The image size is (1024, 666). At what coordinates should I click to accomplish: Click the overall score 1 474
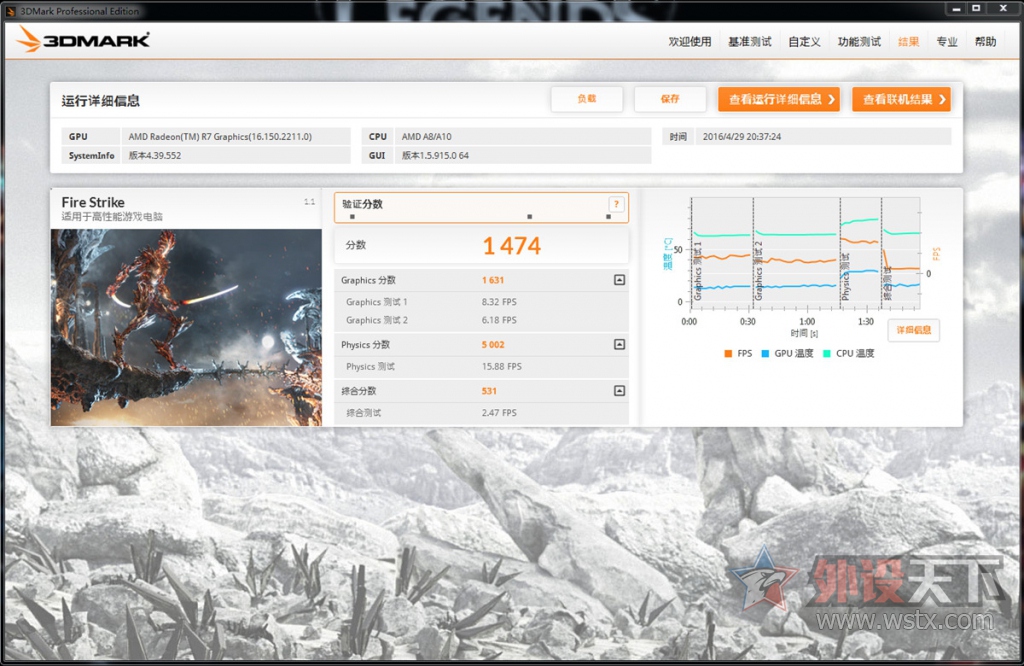coord(511,246)
